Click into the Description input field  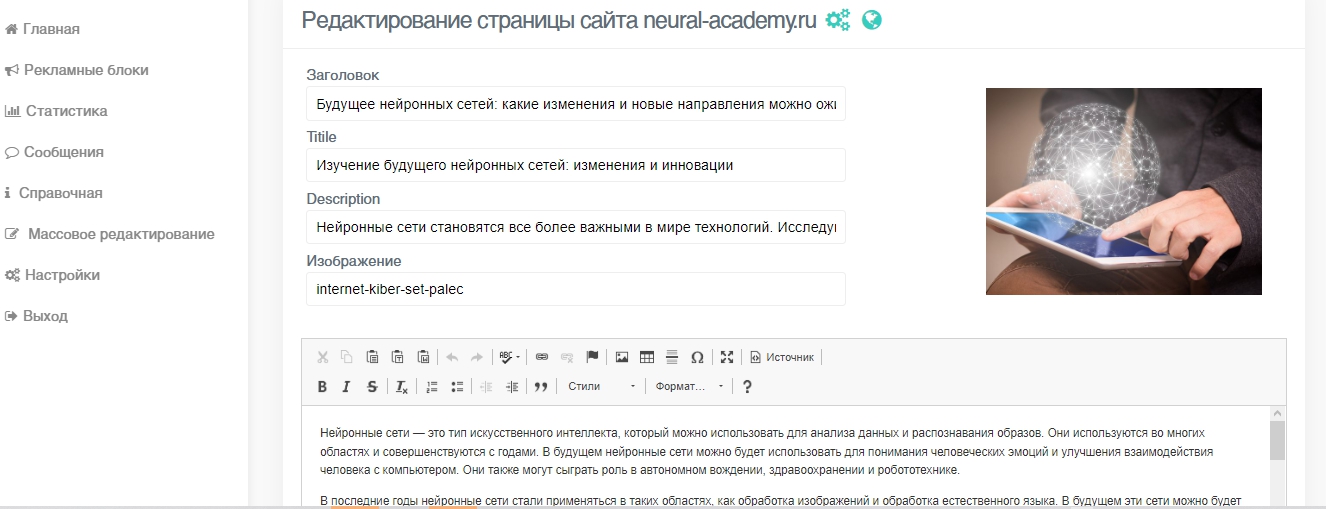click(575, 227)
